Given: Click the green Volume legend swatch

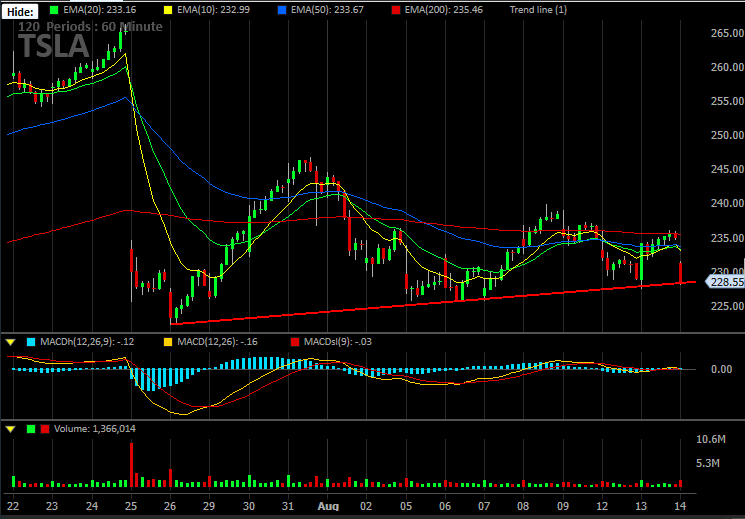Looking at the screenshot, I should coord(31,429).
